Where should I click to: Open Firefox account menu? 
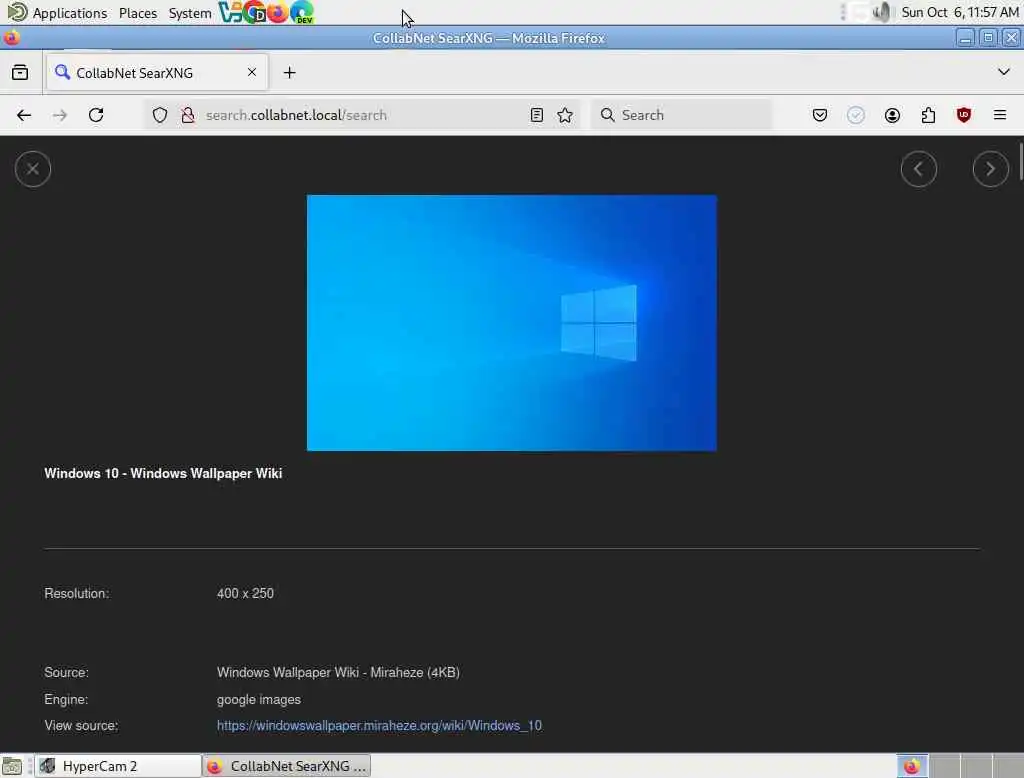coord(892,115)
